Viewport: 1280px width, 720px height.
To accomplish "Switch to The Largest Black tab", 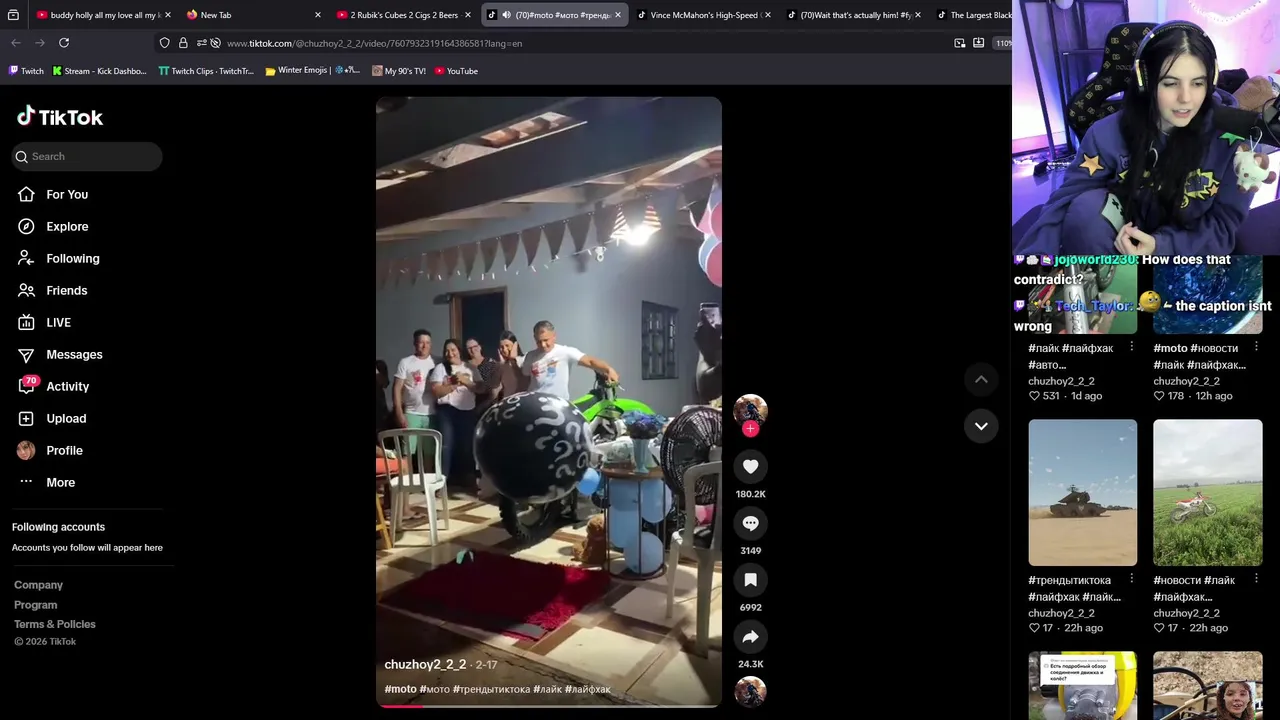I will point(972,15).
